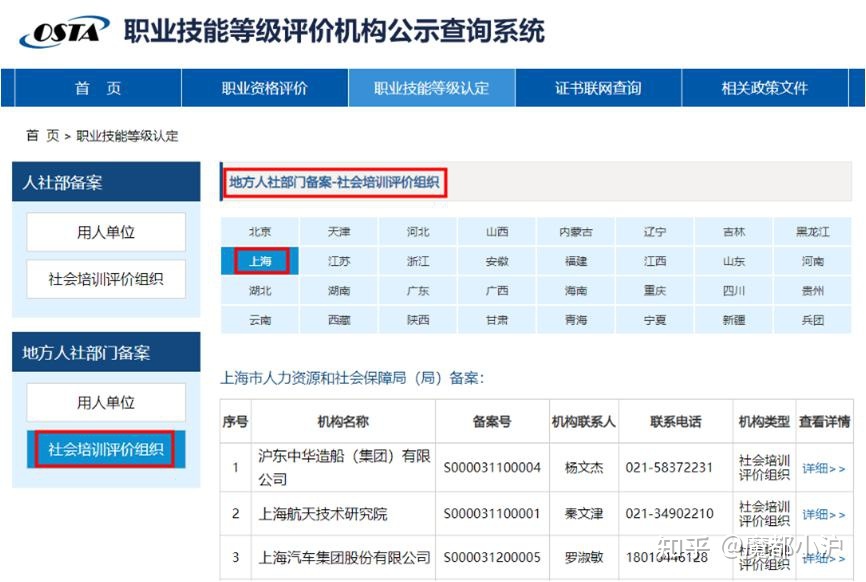866x582 pixels.
Task: Choose the 西藏 region cell
Action: point(339,320)
